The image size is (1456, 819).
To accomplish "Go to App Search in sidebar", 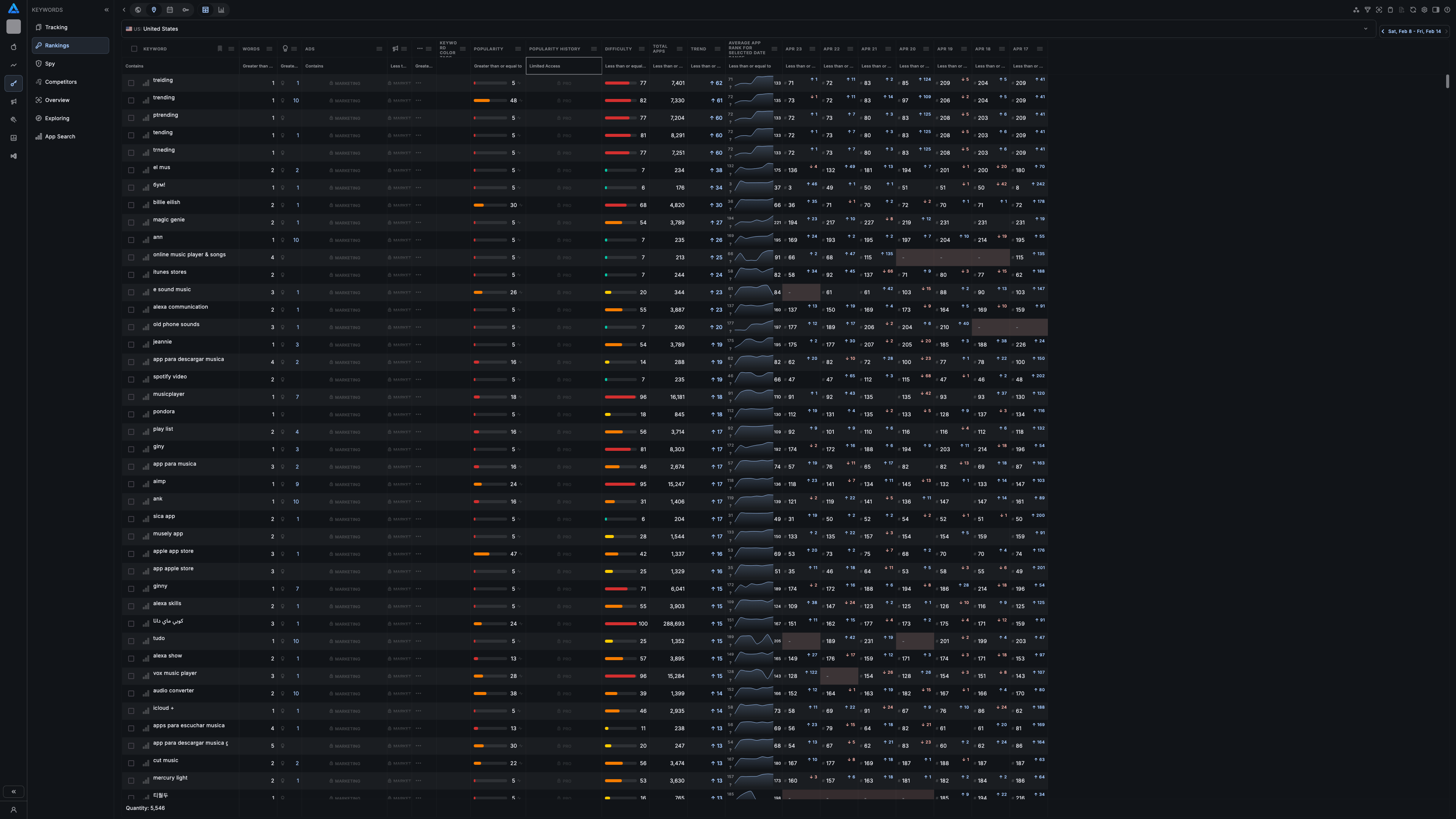I will coord(60,137).
